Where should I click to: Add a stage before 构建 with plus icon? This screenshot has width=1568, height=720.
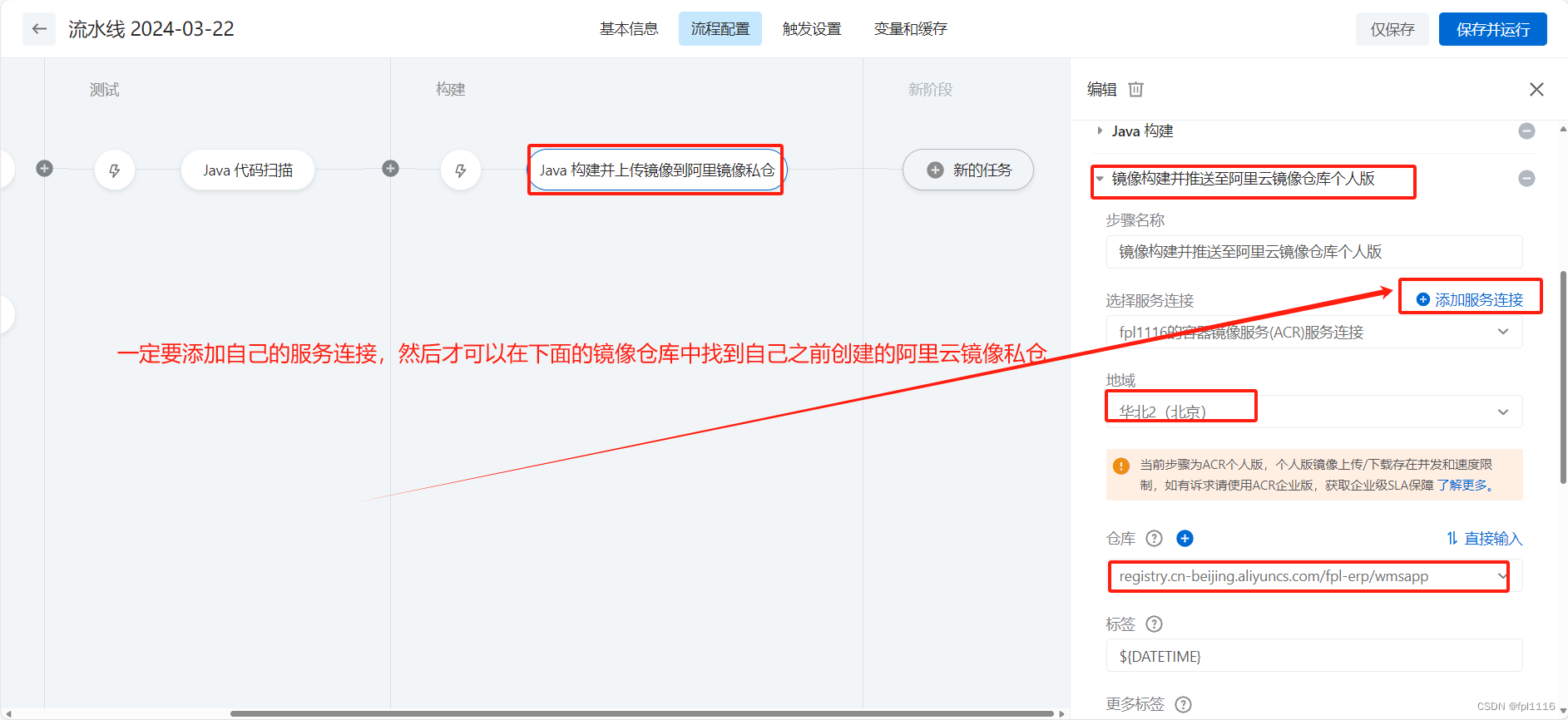(x=390, y=169)
